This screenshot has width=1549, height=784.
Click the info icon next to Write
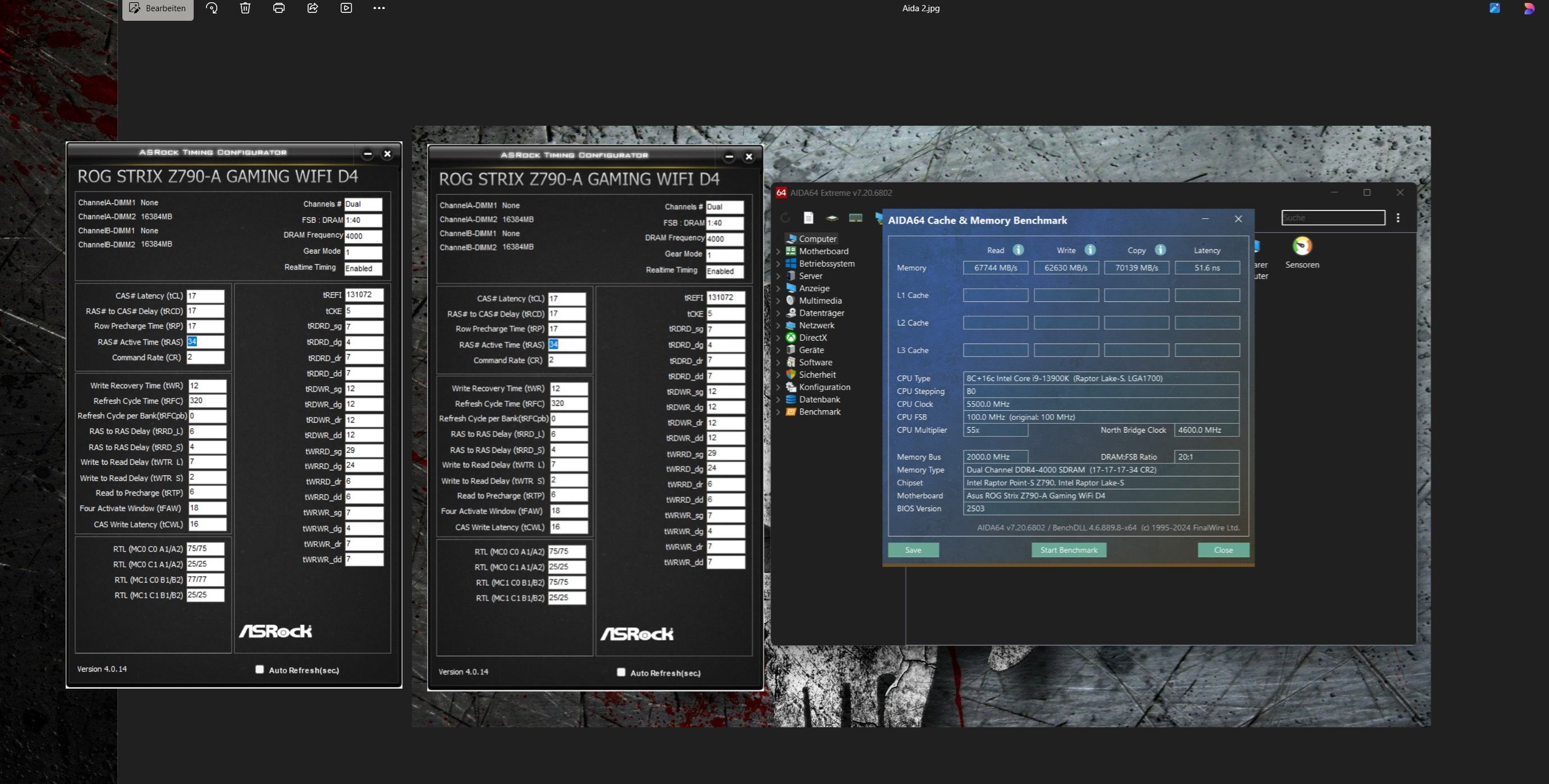pyautogui.click(x=1090, y=250)
